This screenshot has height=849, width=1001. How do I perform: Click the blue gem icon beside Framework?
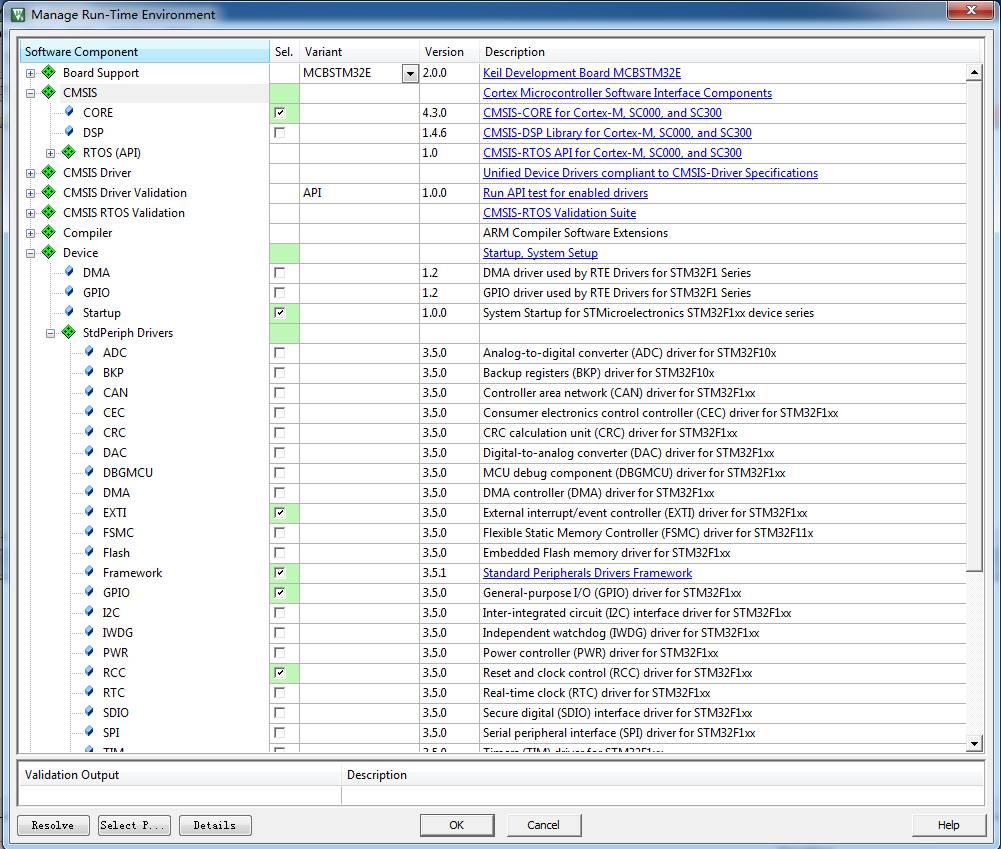[x=89, y=571]
